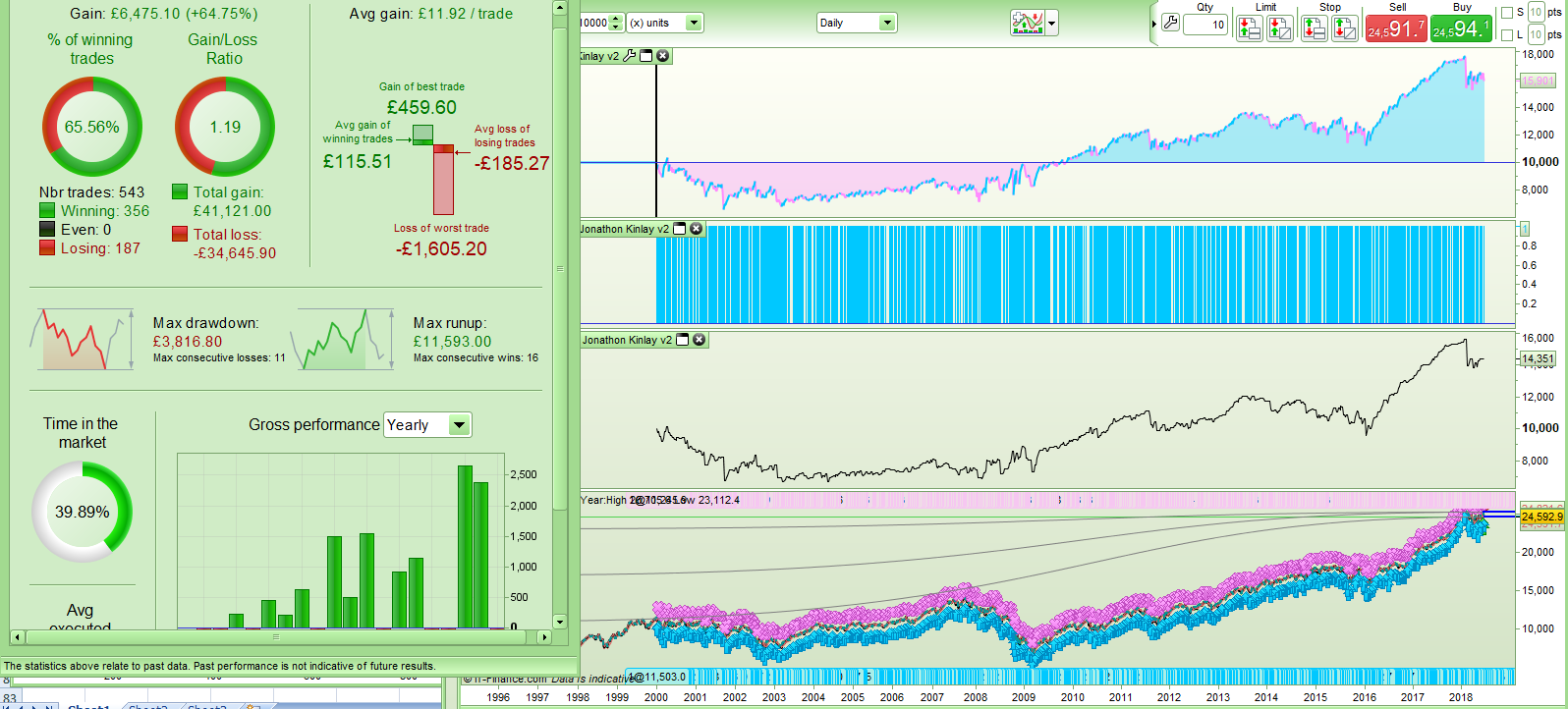Click the left Limit order icon
The width and height of the screenshot is (1568, 709).
click(x=1250, y=28)
